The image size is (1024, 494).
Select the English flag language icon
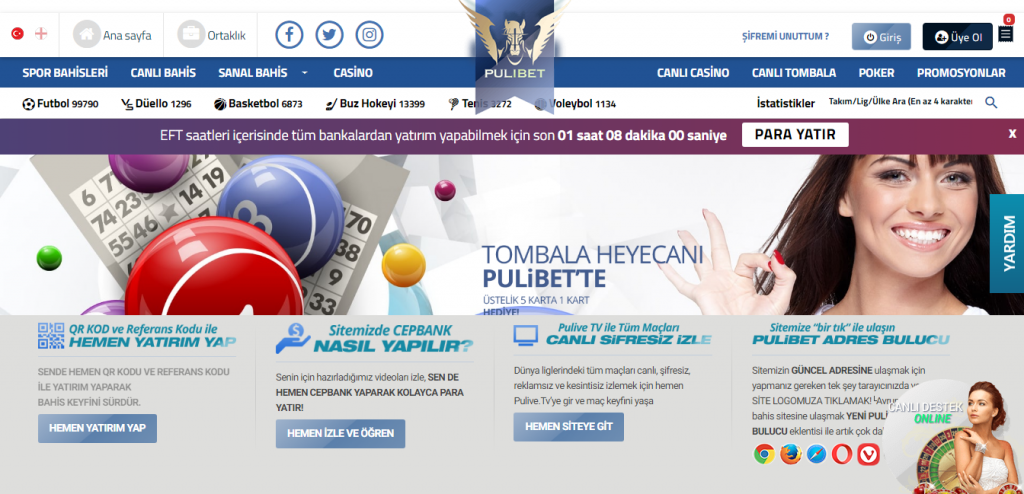[41, 33]
